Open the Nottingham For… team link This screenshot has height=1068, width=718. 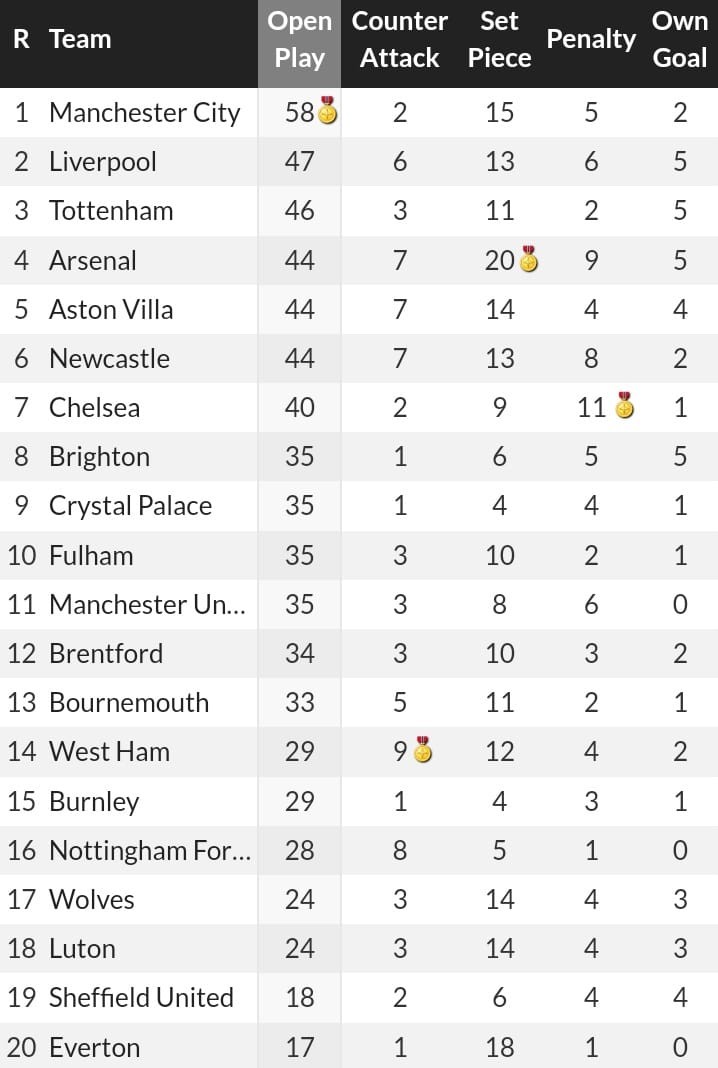pos(149,850)
